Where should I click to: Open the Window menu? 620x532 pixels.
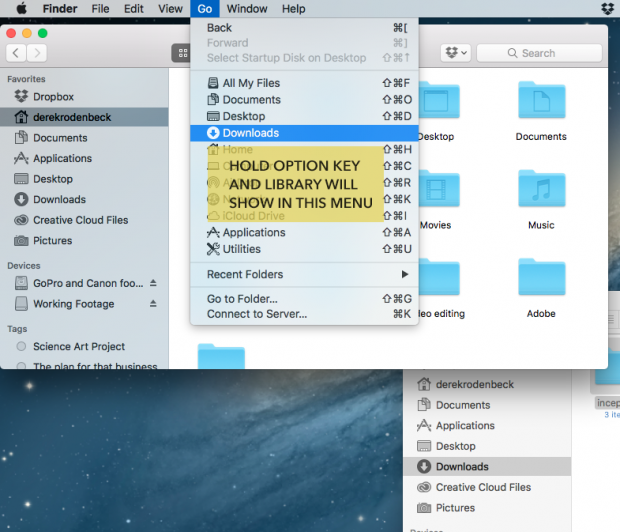(x=247, y=8)
